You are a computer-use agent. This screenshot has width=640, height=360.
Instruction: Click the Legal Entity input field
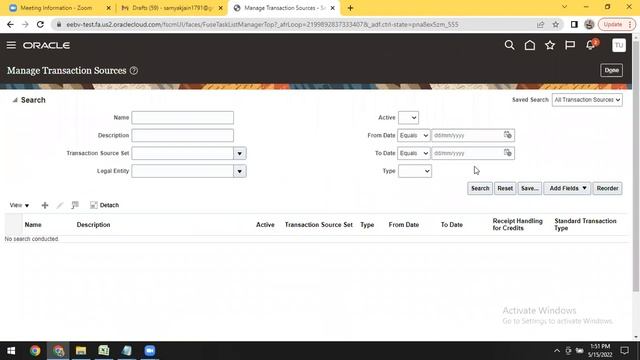click(182, 171)
